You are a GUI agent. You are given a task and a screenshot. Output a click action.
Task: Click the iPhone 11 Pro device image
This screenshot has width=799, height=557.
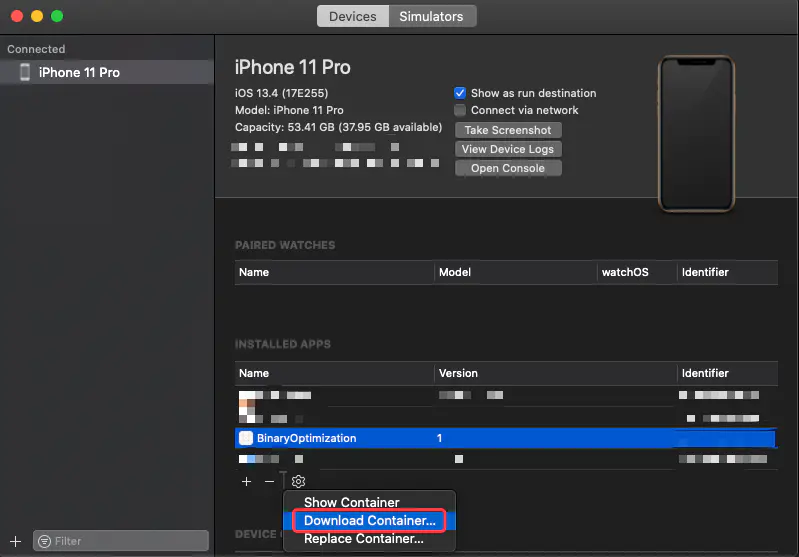(x=696, y=134)
